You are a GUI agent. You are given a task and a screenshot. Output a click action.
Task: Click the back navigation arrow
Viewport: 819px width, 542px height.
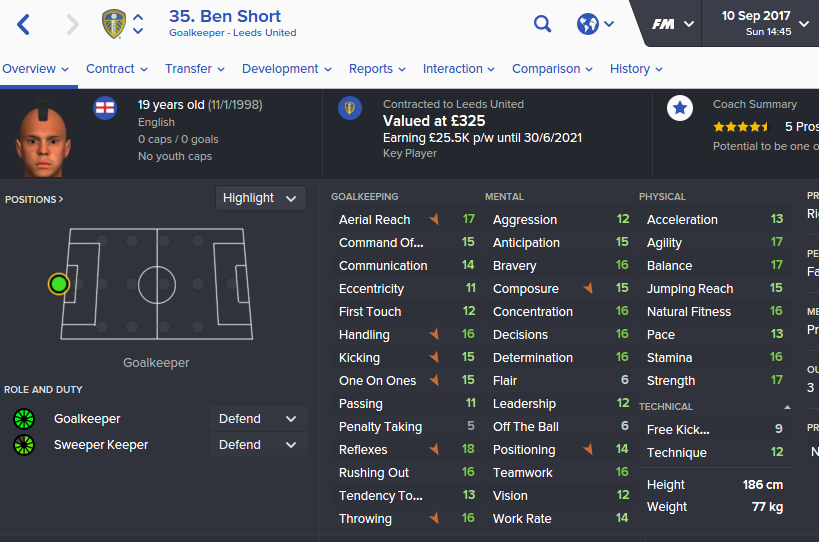(24, 25)
